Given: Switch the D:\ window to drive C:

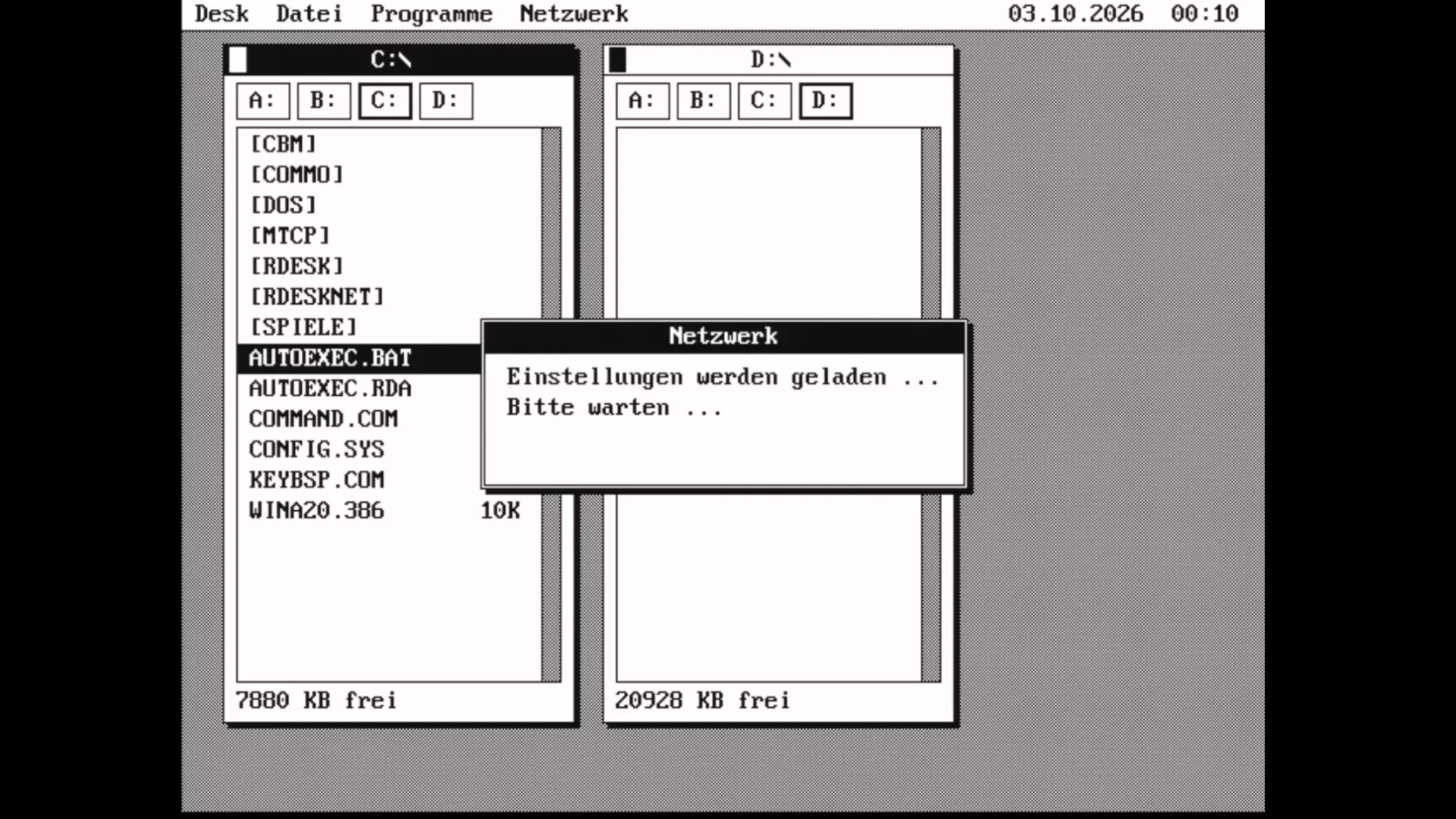Looking at the screenshot, I should (x=764, y=101).
